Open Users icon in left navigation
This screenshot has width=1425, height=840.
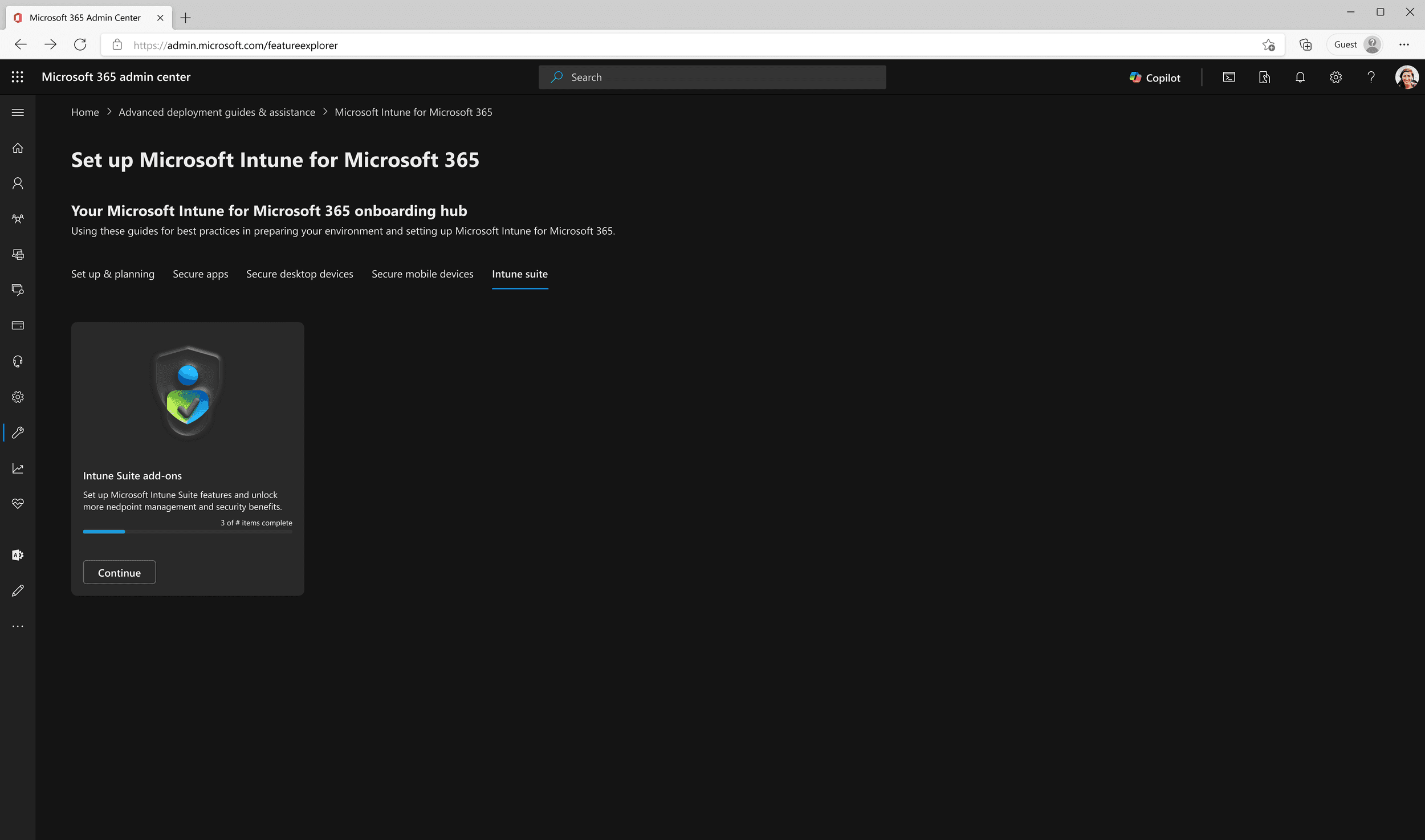pos(18,184)
